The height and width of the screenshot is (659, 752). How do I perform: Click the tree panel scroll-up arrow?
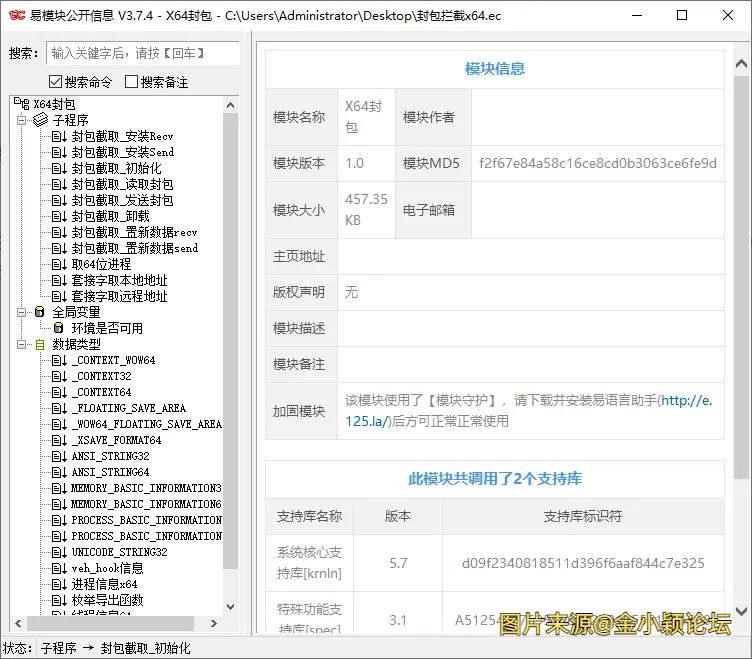(x=230, y=105)
